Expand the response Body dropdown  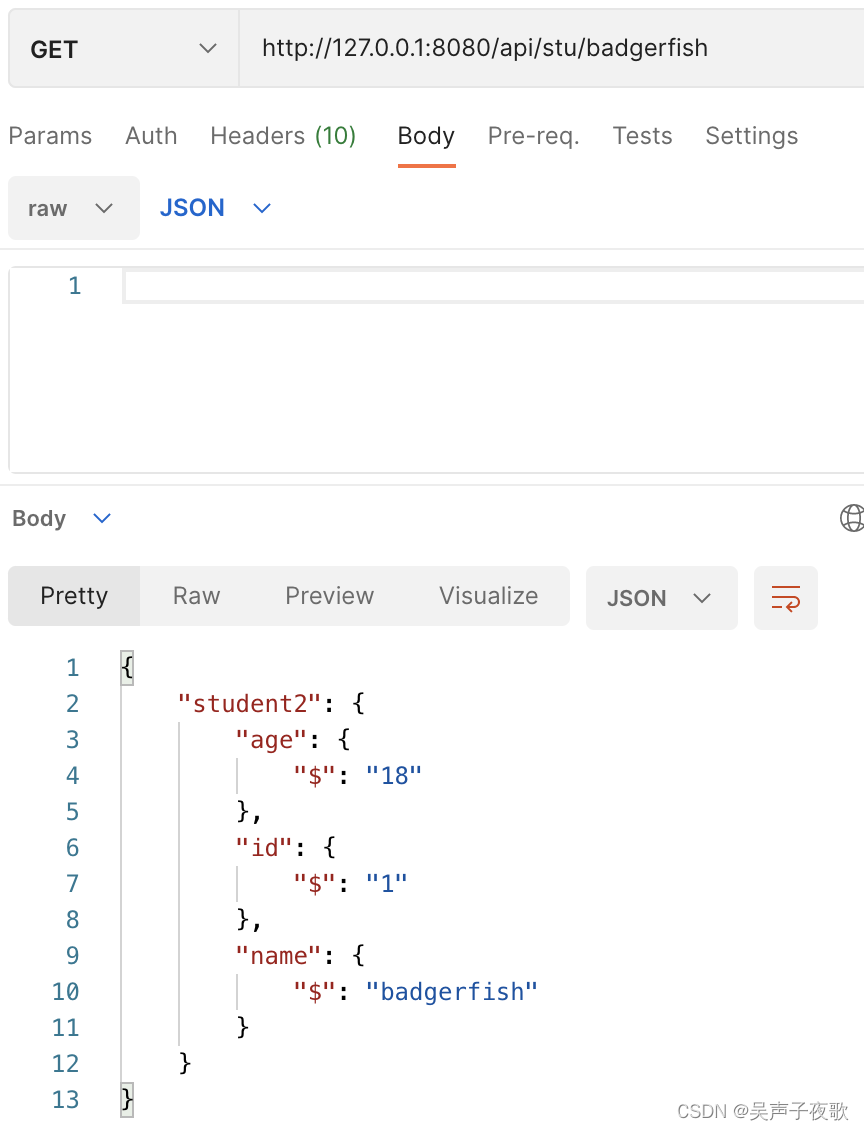(62, 518)
